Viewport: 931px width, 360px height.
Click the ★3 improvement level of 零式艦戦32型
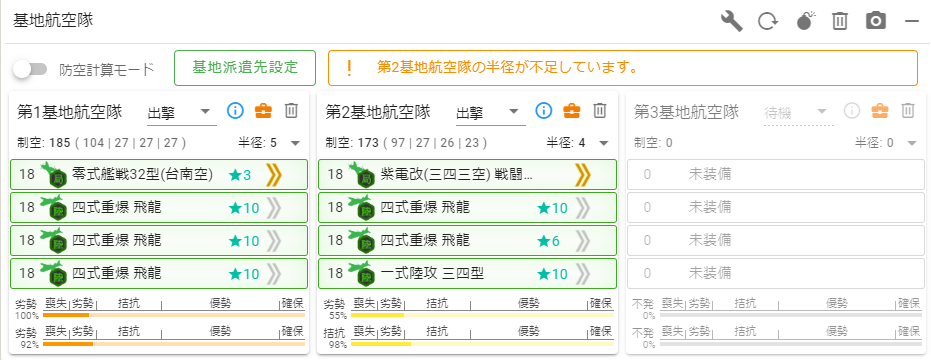240,175
